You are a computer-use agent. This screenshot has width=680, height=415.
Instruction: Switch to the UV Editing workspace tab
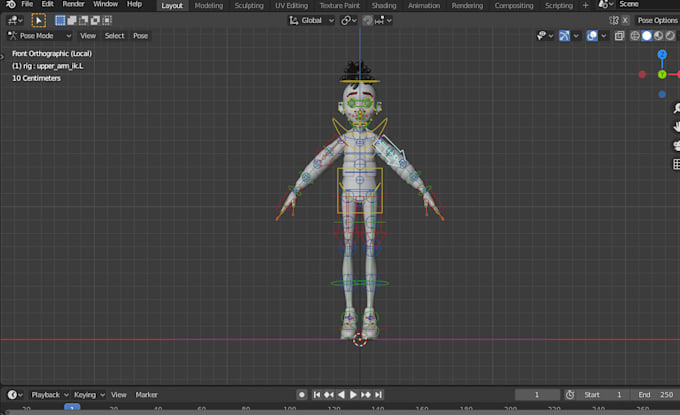pos(291,6)
